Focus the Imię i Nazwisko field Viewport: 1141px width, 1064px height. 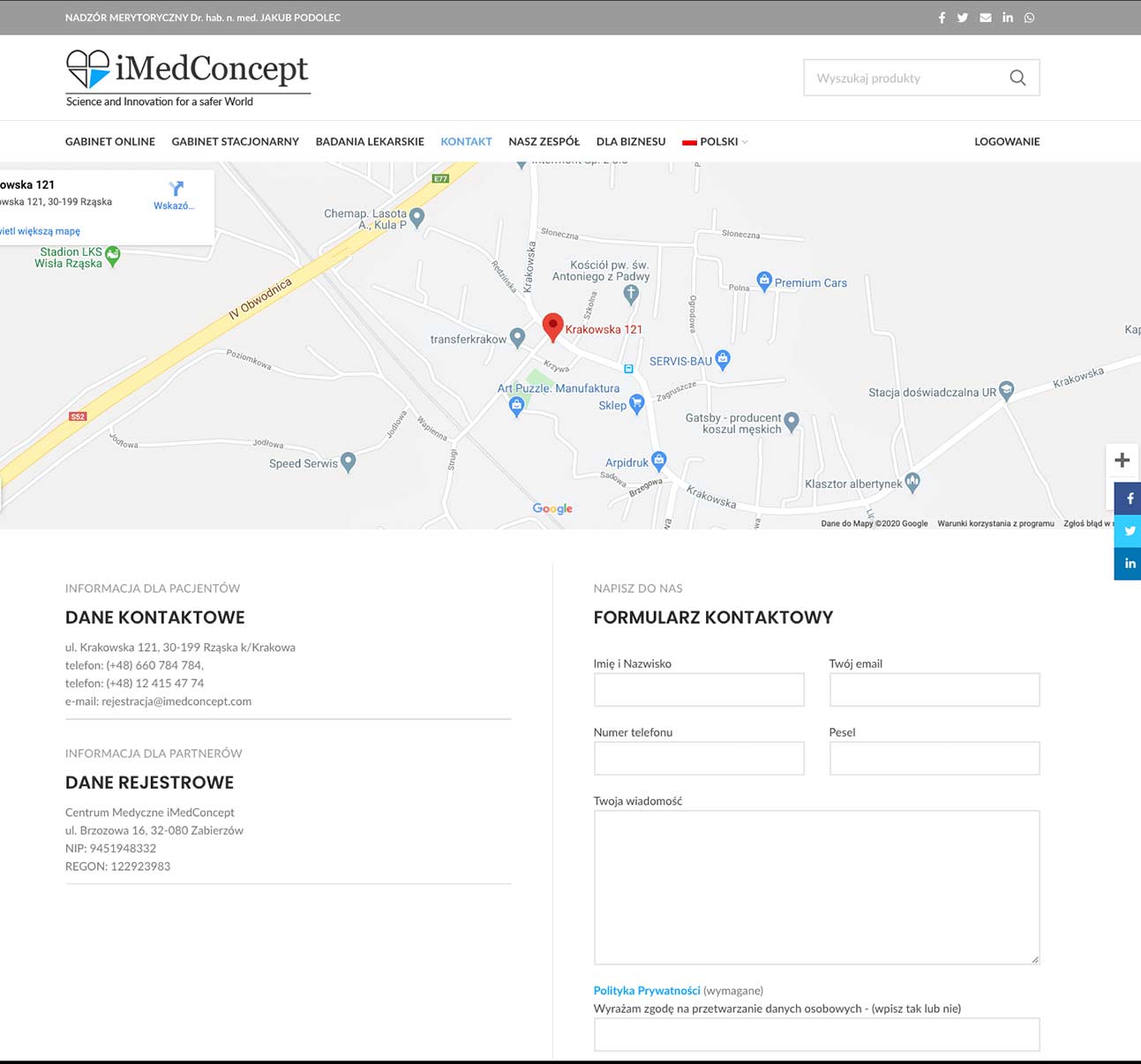click(x=699, y=690)
